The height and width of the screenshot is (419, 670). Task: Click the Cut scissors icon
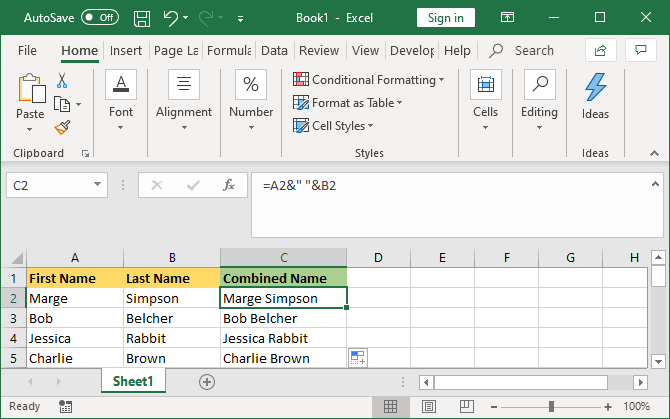(x=62, y=81)
